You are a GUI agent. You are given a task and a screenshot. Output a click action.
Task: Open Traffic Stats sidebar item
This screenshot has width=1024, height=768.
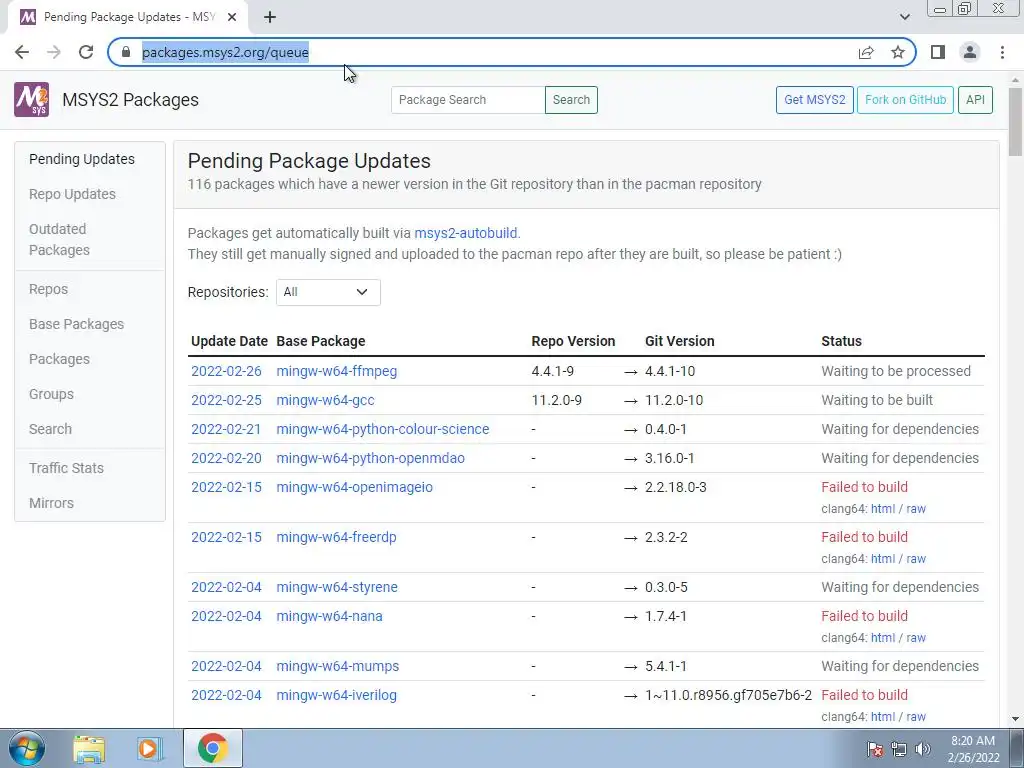click(66, 468)
